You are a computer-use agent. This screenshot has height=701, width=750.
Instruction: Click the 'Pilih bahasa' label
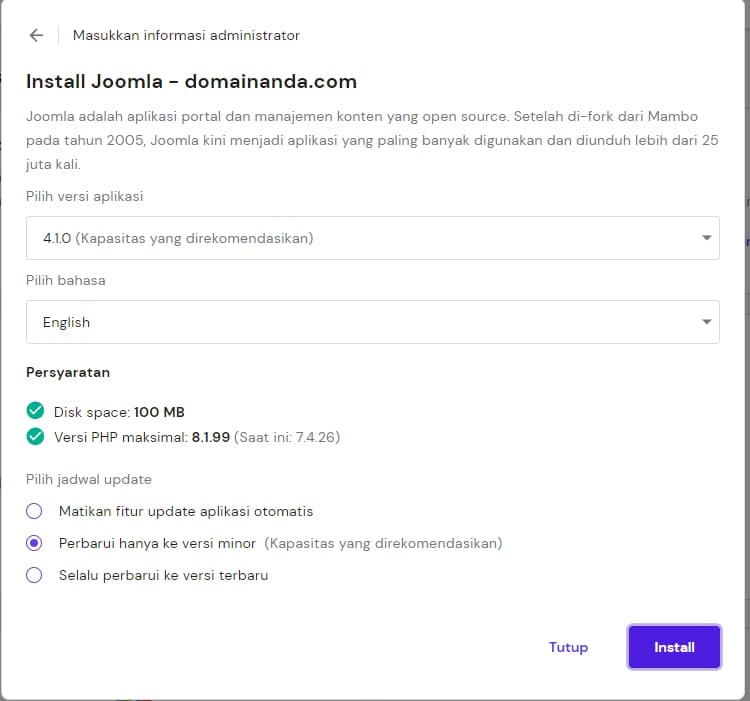tap(65, 280)
